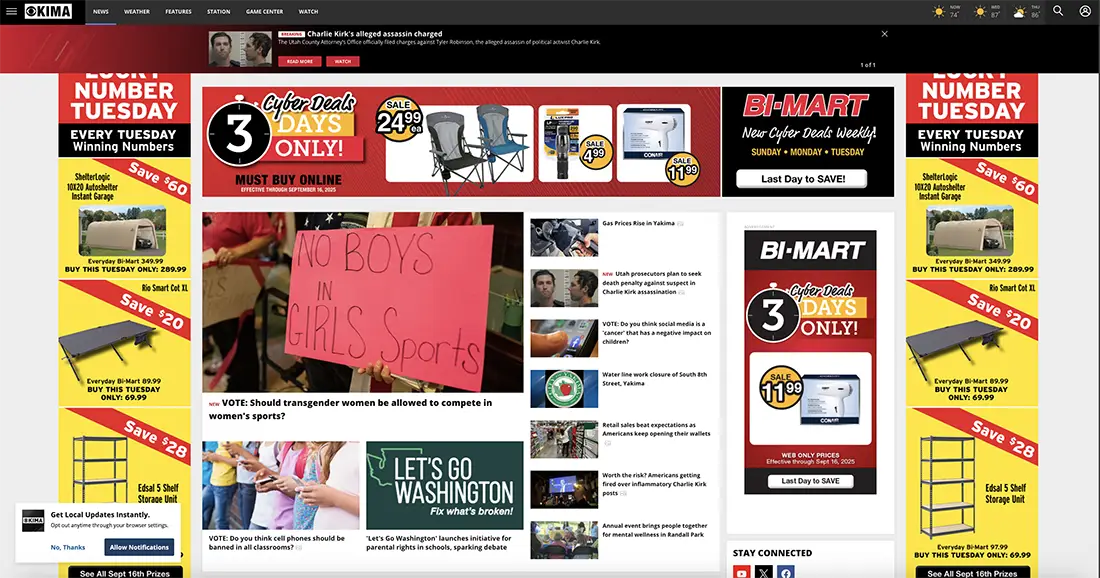Click the Read More button in breaking banner

300,62
